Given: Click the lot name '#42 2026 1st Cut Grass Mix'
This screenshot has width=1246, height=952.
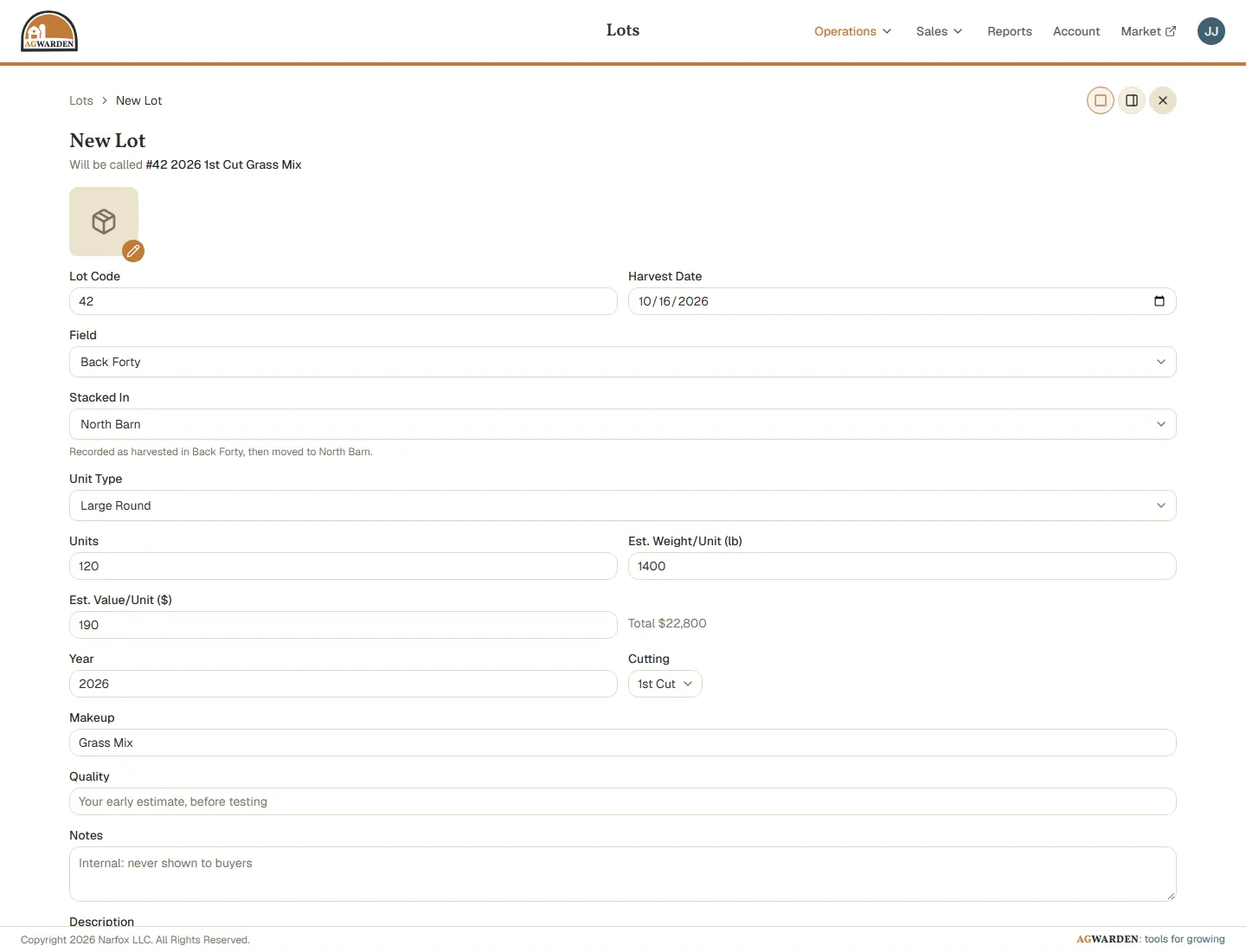Looking at the screenshot, I should tap(224, 164).
